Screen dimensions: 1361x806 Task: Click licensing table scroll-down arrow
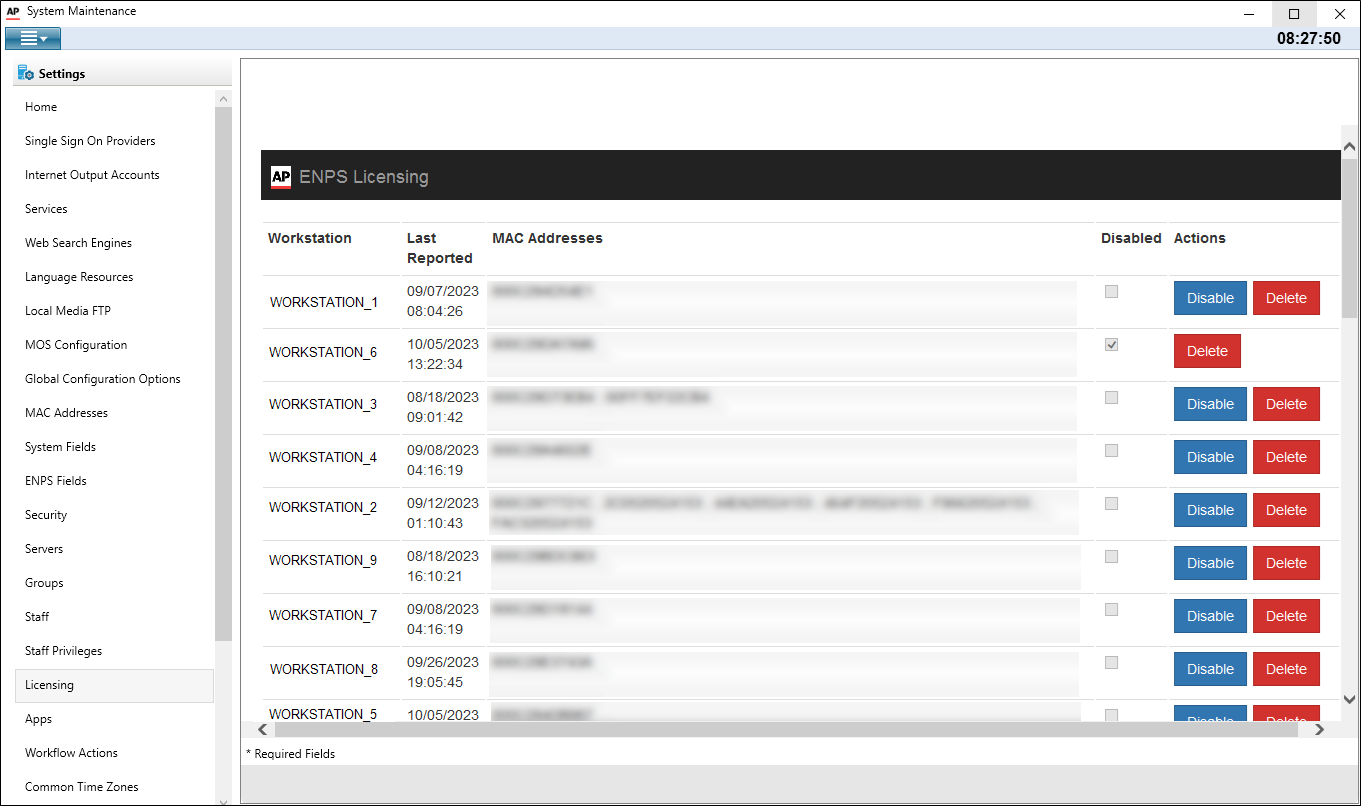(x=1350, y=699)
